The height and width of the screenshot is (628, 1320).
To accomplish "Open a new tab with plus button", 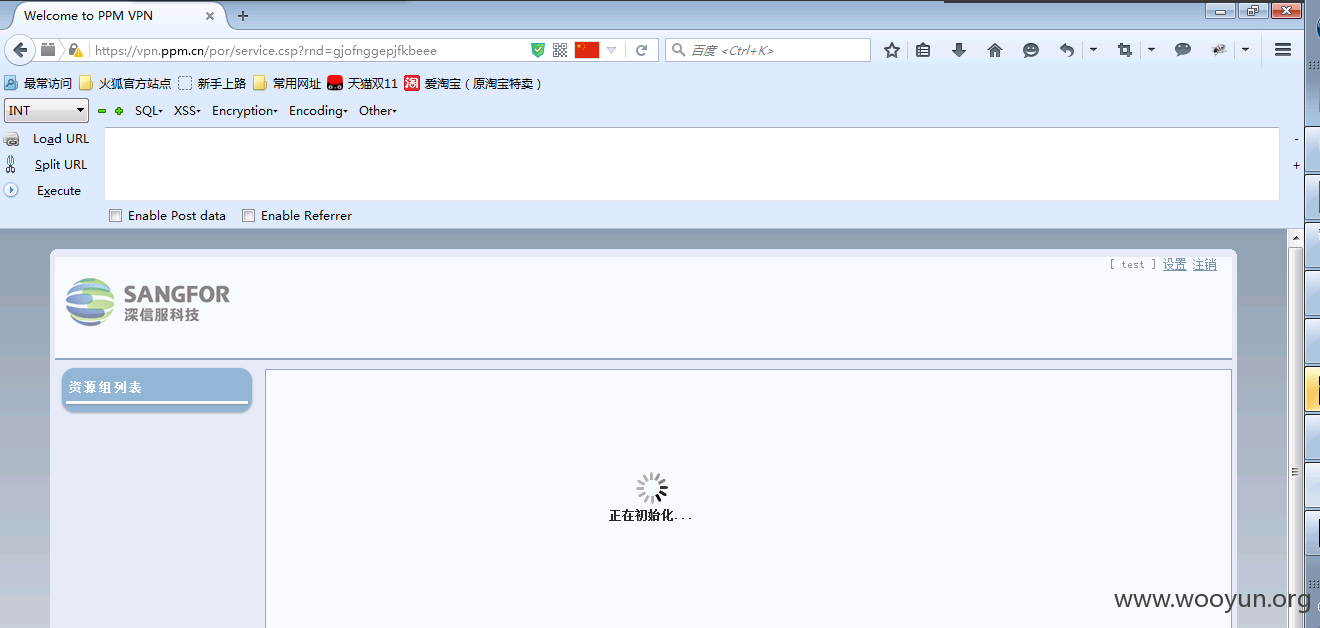I will coord(243,16).
